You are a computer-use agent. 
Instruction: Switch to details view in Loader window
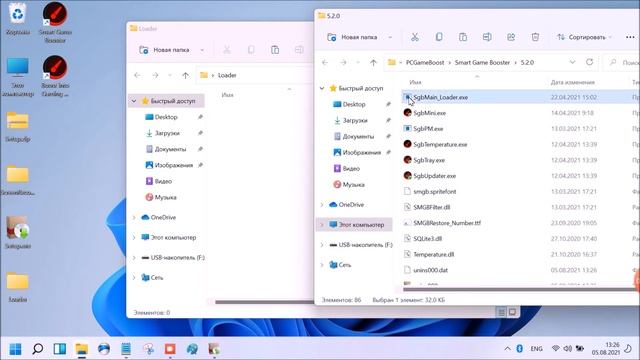coord(501,312)
